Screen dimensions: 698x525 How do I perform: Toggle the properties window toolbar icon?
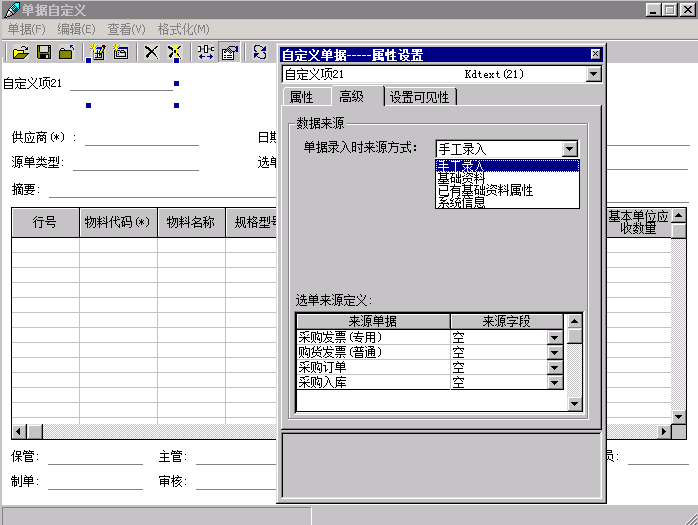(x=230, y=52)
